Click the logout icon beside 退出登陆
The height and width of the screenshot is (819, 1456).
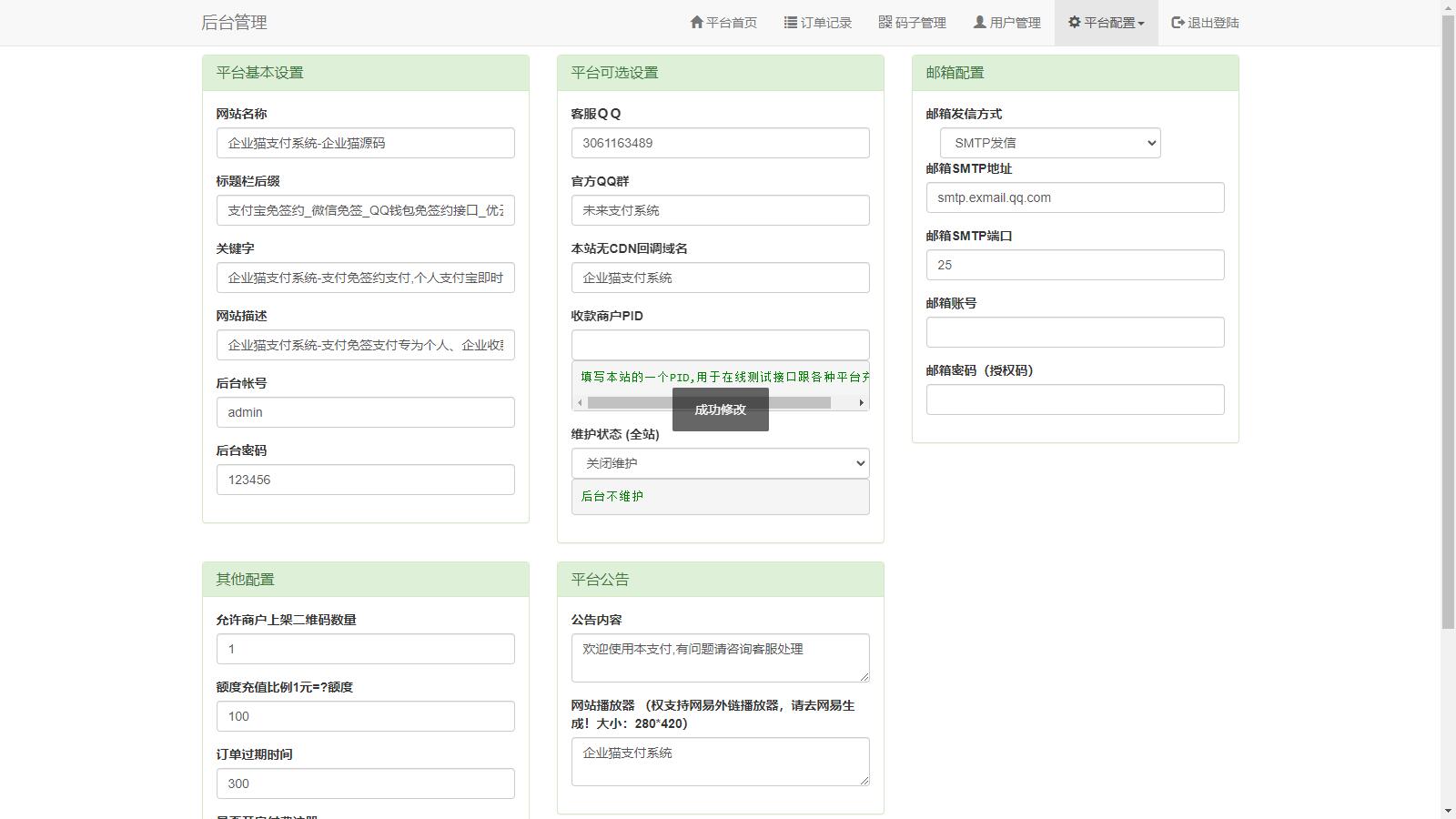tap(1178, 22)
